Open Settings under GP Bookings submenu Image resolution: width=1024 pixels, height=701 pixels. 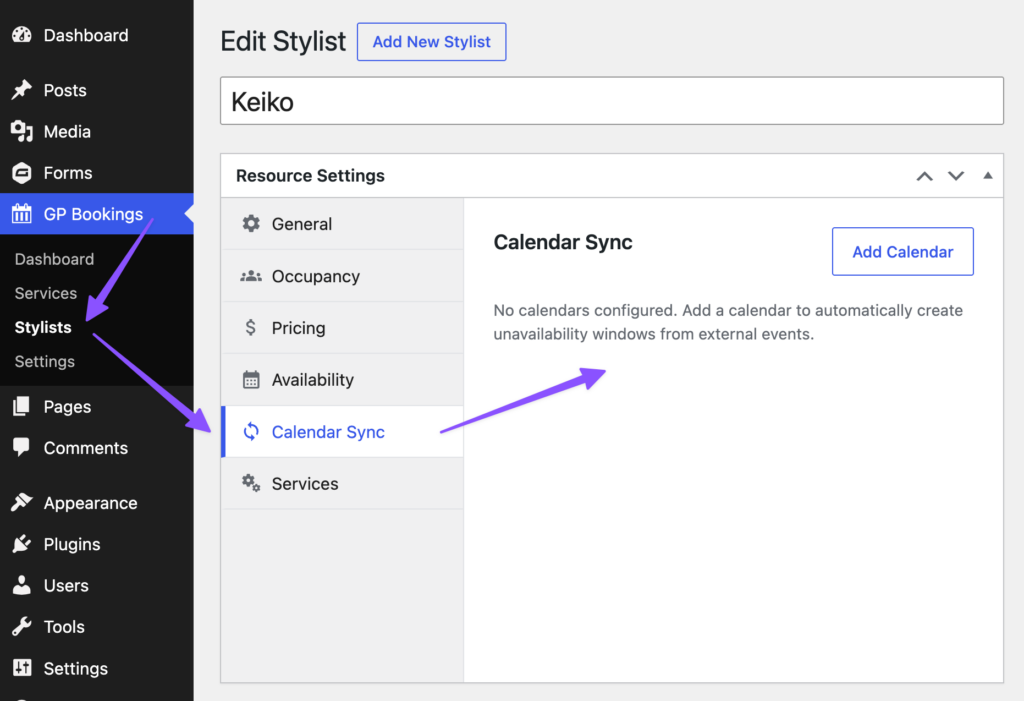pos(44,361)
